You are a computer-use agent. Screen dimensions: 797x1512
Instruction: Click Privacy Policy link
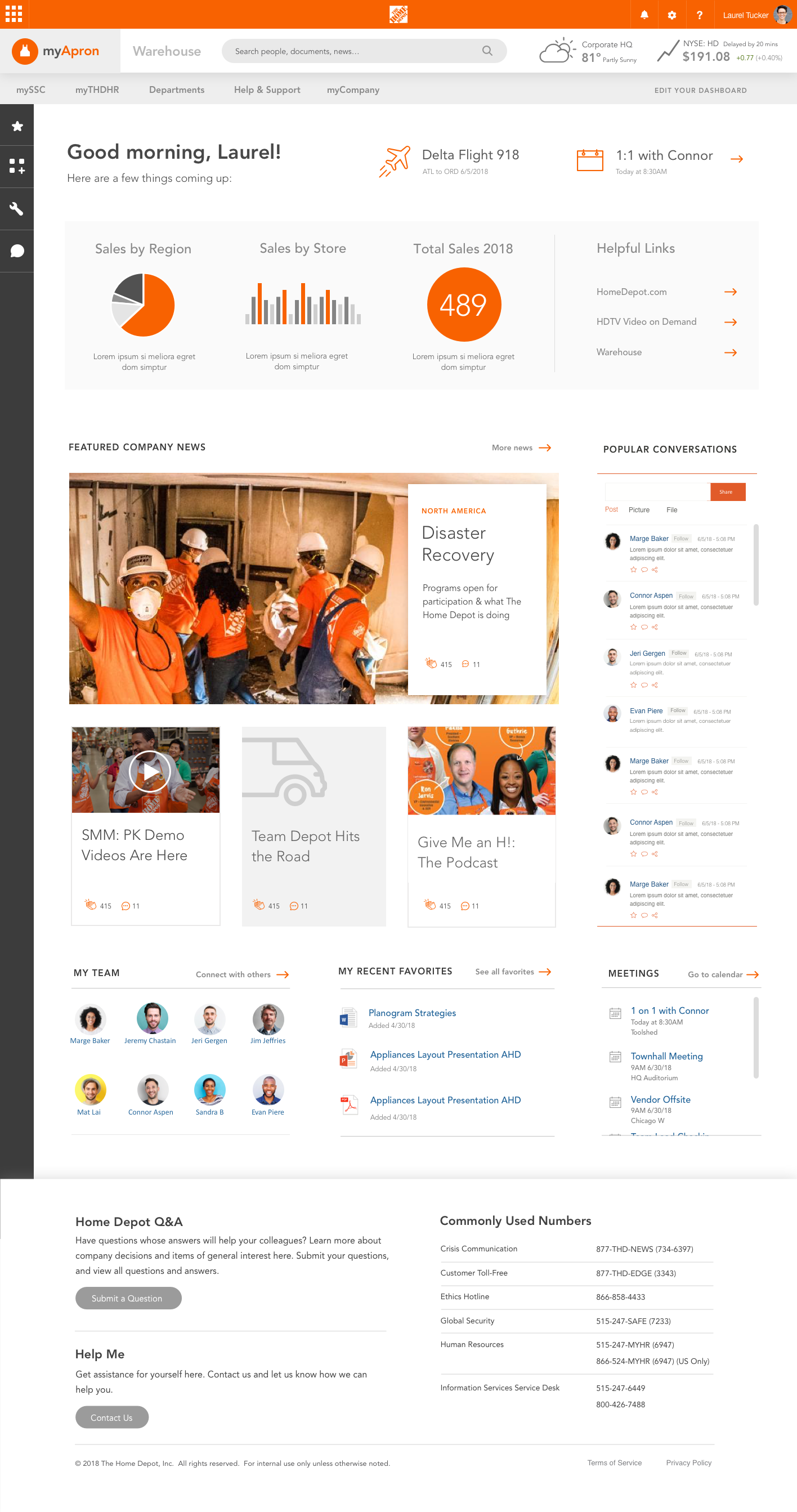point(688,1462)
